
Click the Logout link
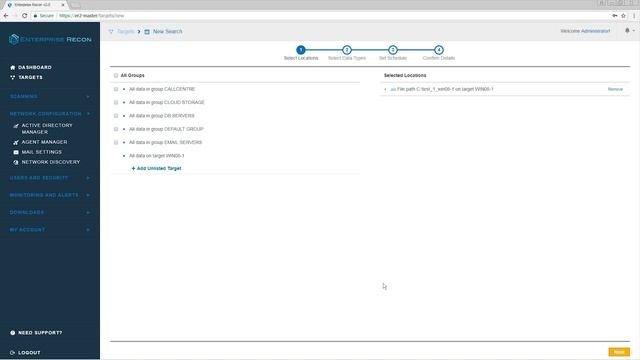click(x=29, y=353)
